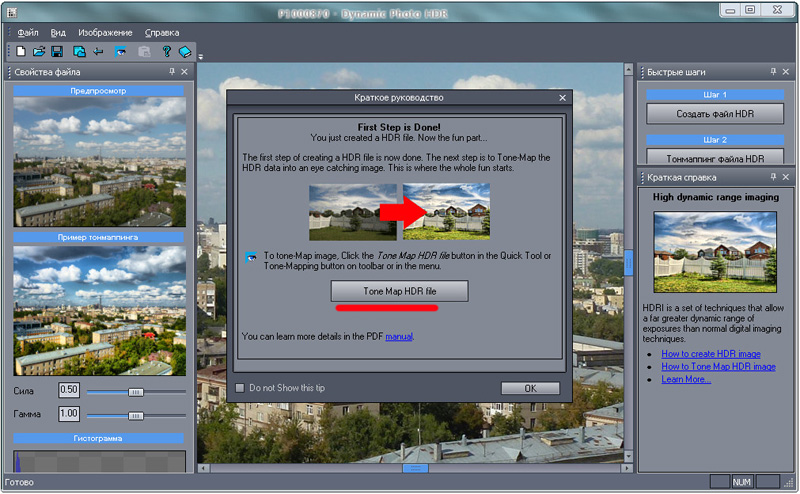
Task: Open a file with the folder icon
Action: tap(39, 52)
